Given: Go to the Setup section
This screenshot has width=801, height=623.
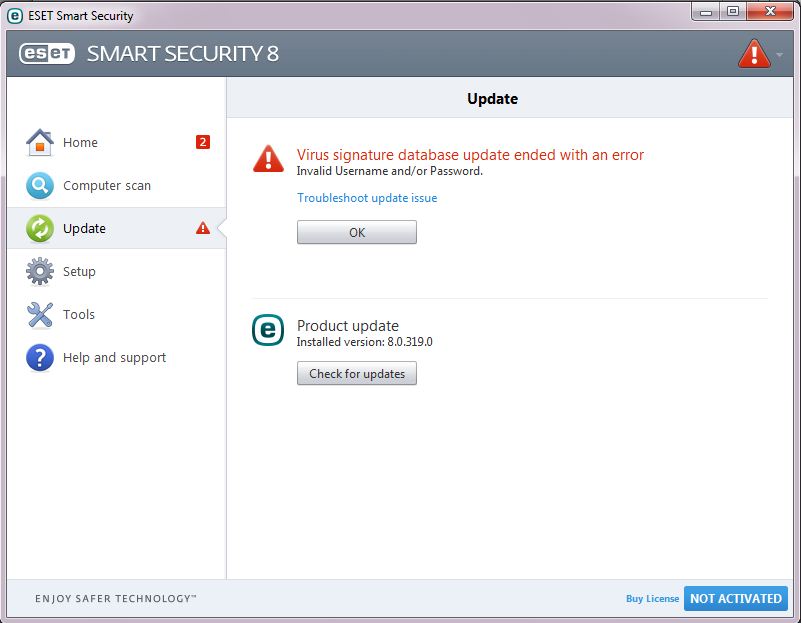Looking at the screenshot, I should pyautogui.click(x=79, y=272).
